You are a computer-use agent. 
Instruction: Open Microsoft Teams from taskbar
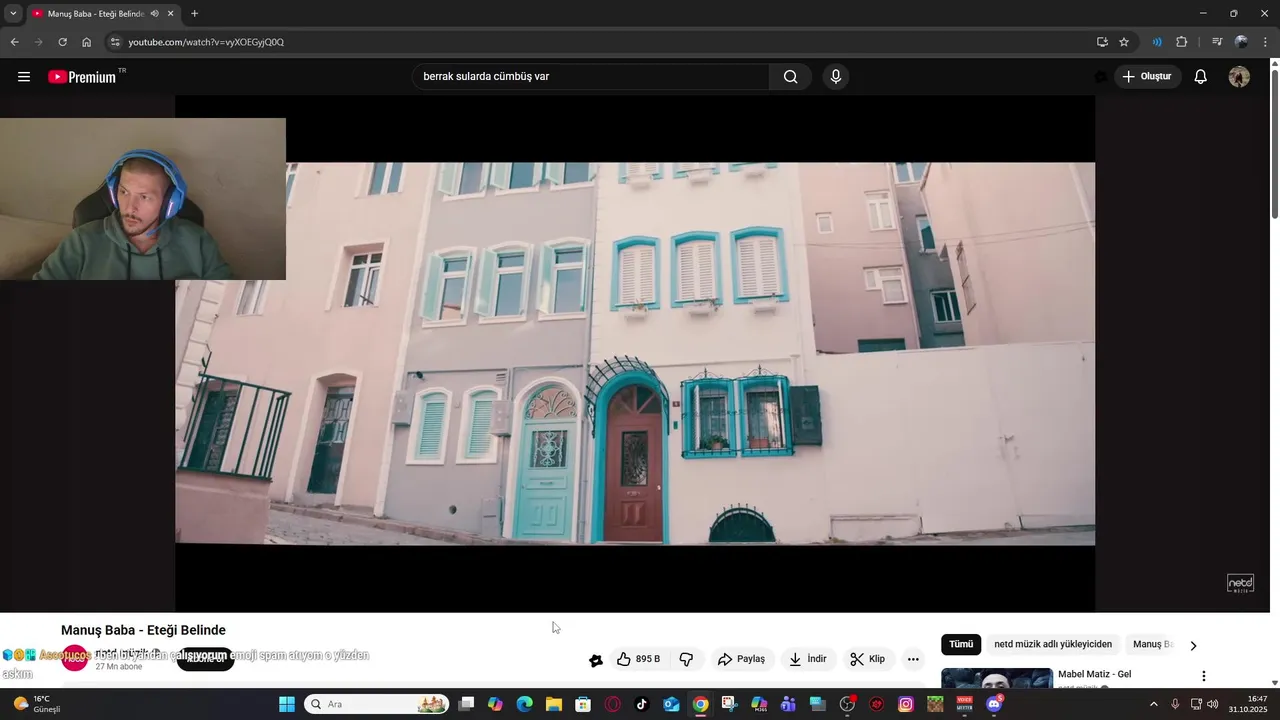click(x=788, y=704)
